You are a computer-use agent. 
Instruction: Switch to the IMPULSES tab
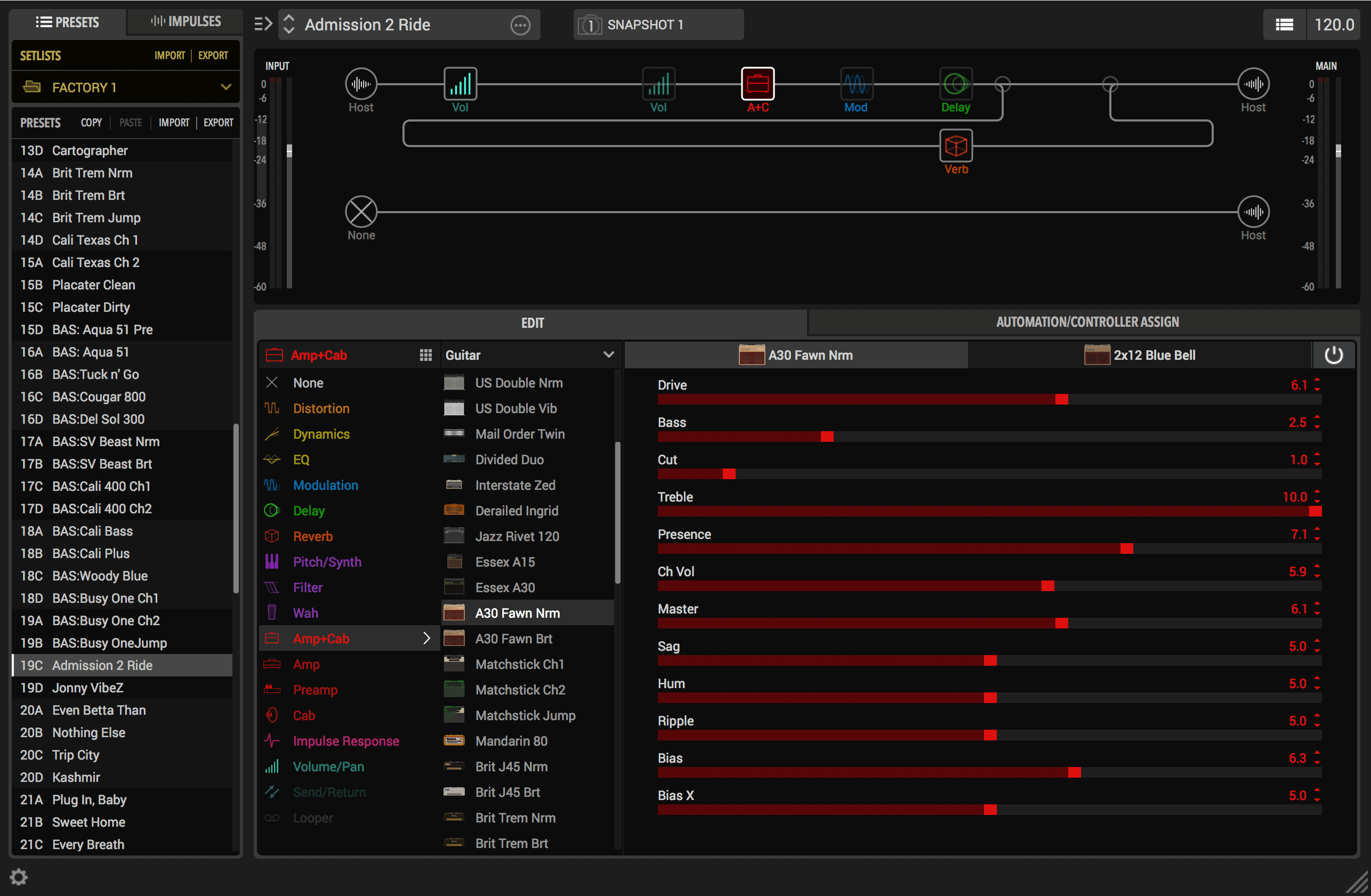coord(186,22)
